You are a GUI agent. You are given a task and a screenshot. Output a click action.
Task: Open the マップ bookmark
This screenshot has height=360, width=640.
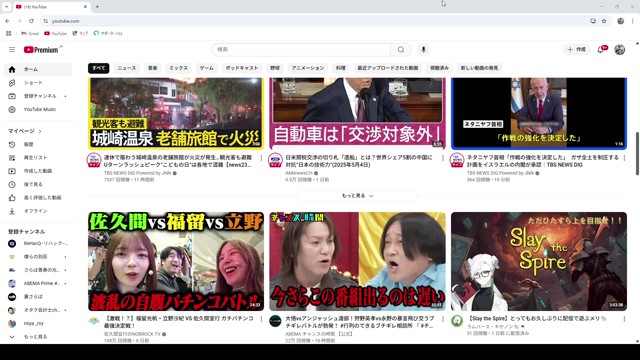tap(80, 33)
